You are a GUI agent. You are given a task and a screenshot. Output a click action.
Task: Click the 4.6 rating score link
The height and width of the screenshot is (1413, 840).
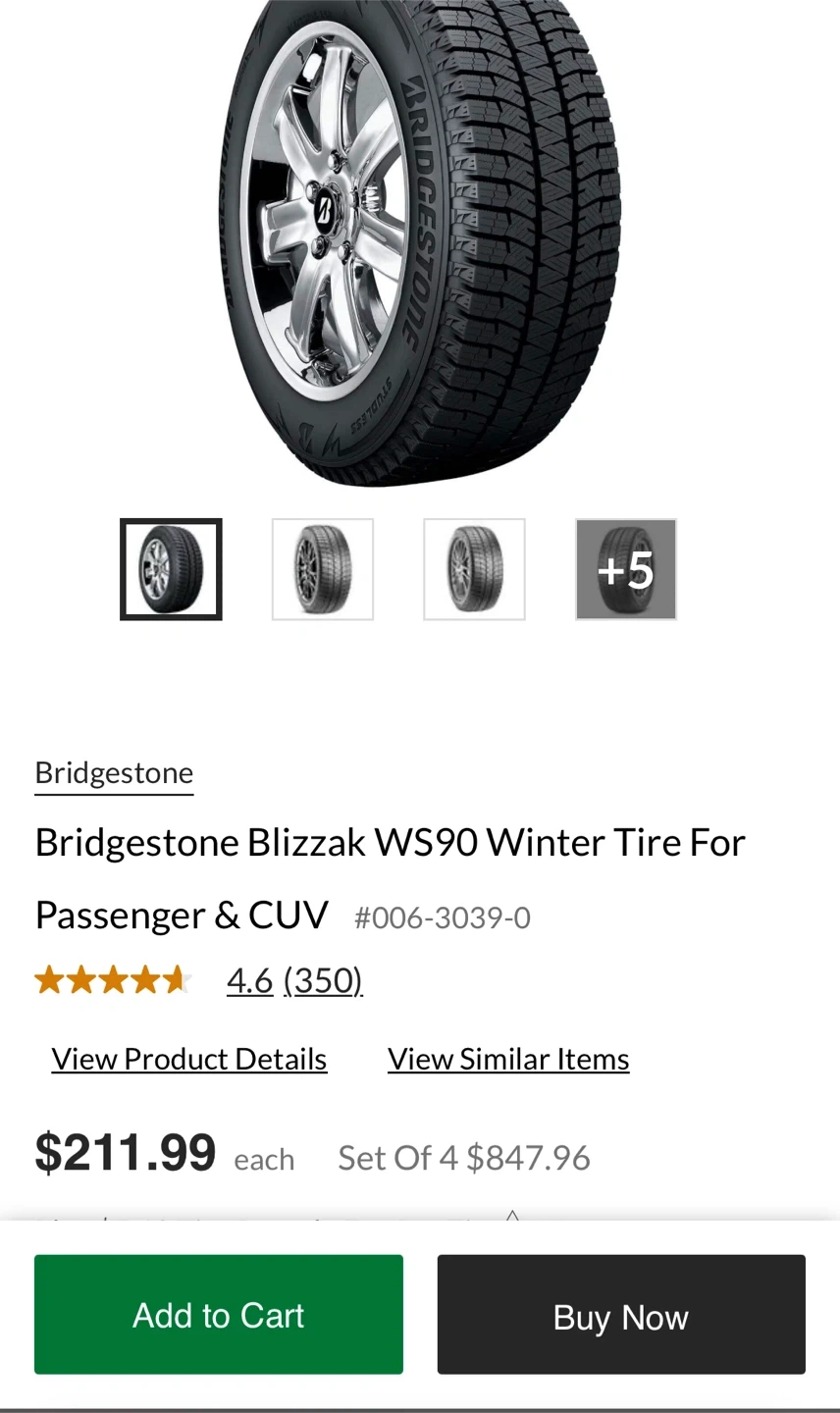pos(249,979)
